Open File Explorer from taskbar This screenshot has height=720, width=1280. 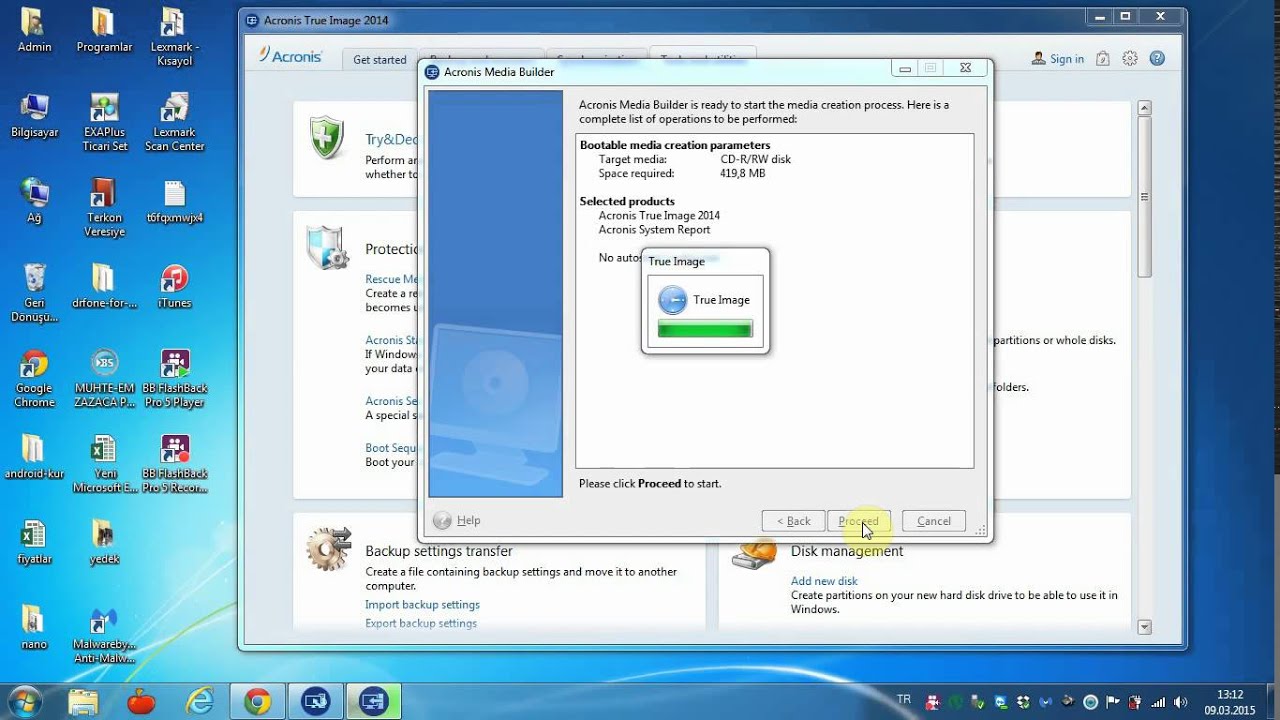[x=84, y=702]
